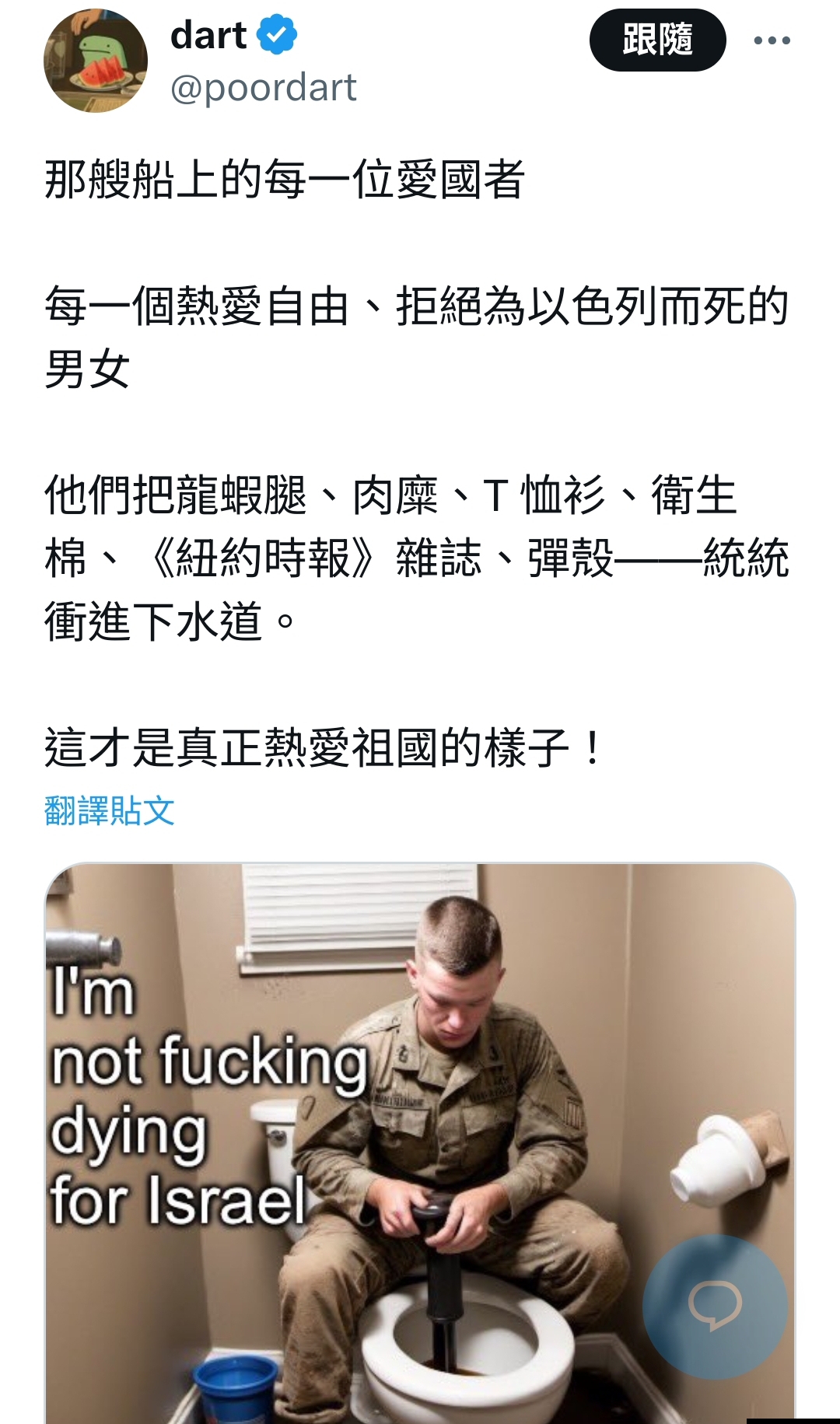This screenshot has height=1424, width=840.
Task: Tap the closing line 這才是真正熱愛祖國的樣子
Action: pos(323,748)
